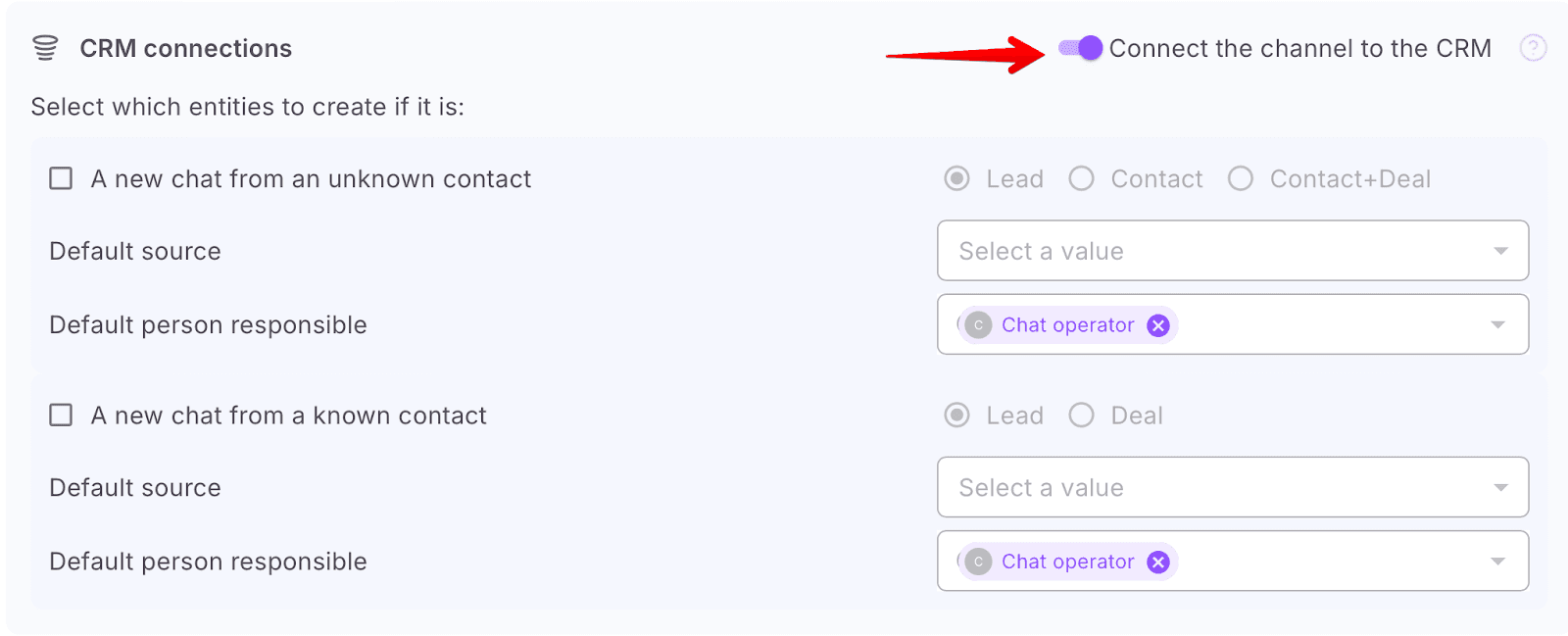Open Default source dropdown for known contact
1568x636 pixels.
tap(1232, 487)
